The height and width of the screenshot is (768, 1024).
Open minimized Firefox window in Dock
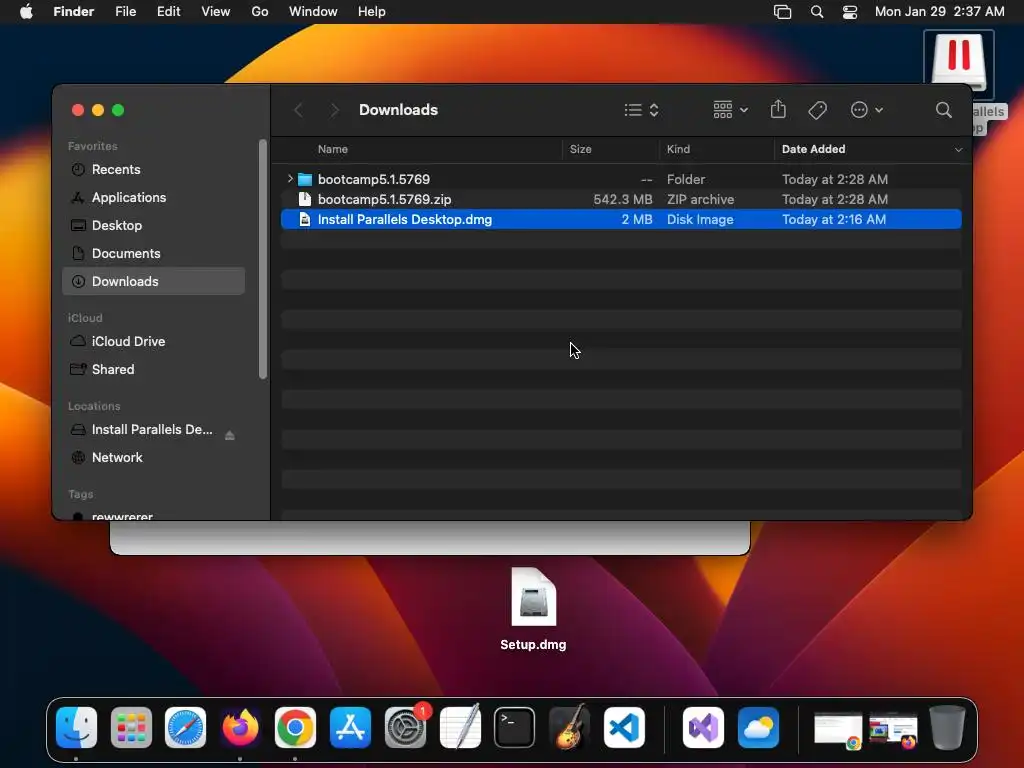click(893, 730)
